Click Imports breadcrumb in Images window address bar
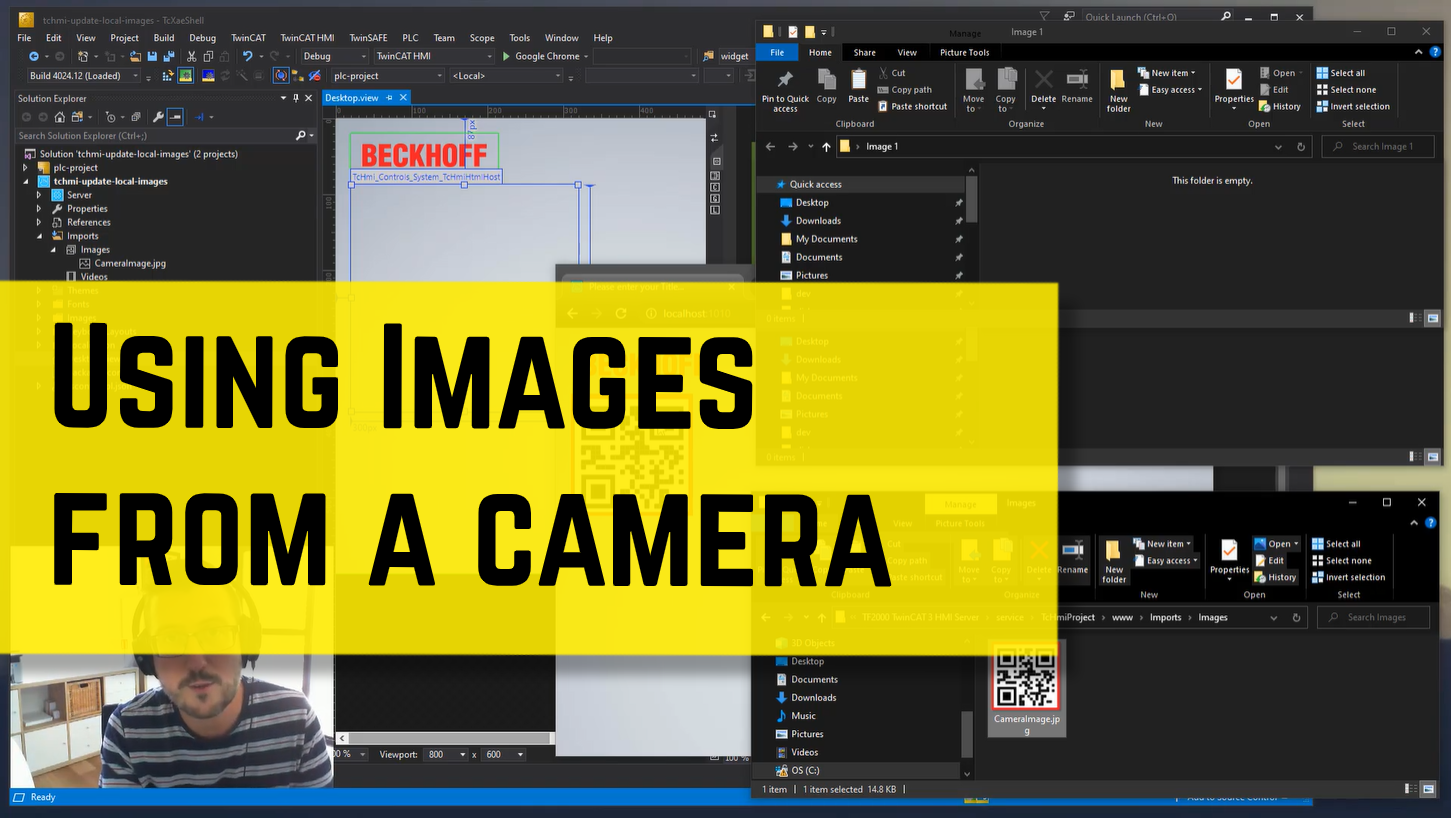 pos(1165,618)
